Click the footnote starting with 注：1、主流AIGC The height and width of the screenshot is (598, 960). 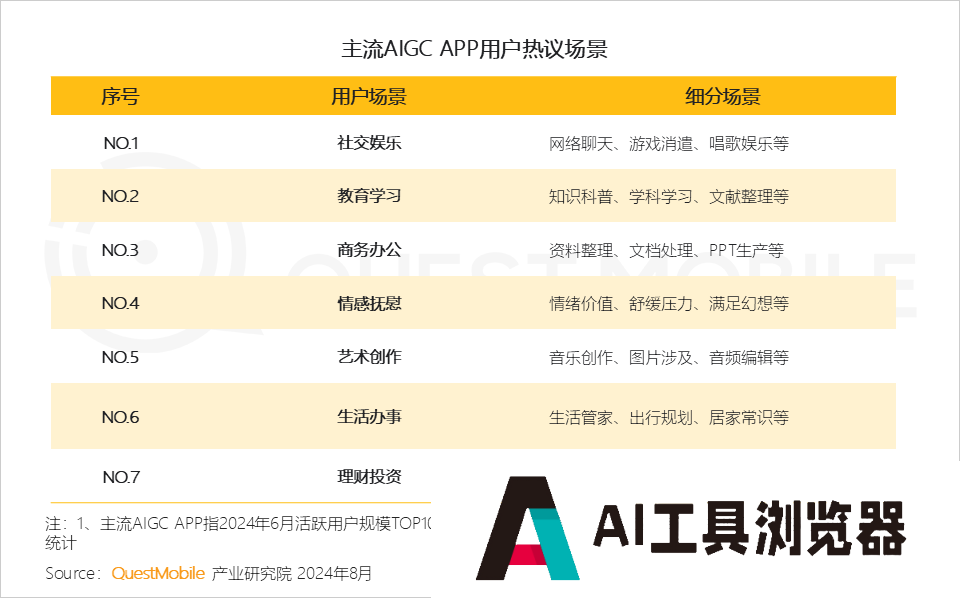(x=238, y=533)
